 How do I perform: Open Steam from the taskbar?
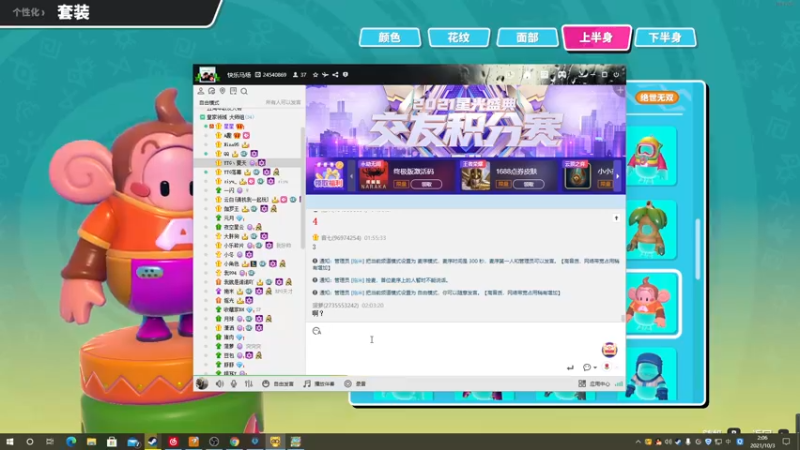pyautogui.click(x=153, y=441)
